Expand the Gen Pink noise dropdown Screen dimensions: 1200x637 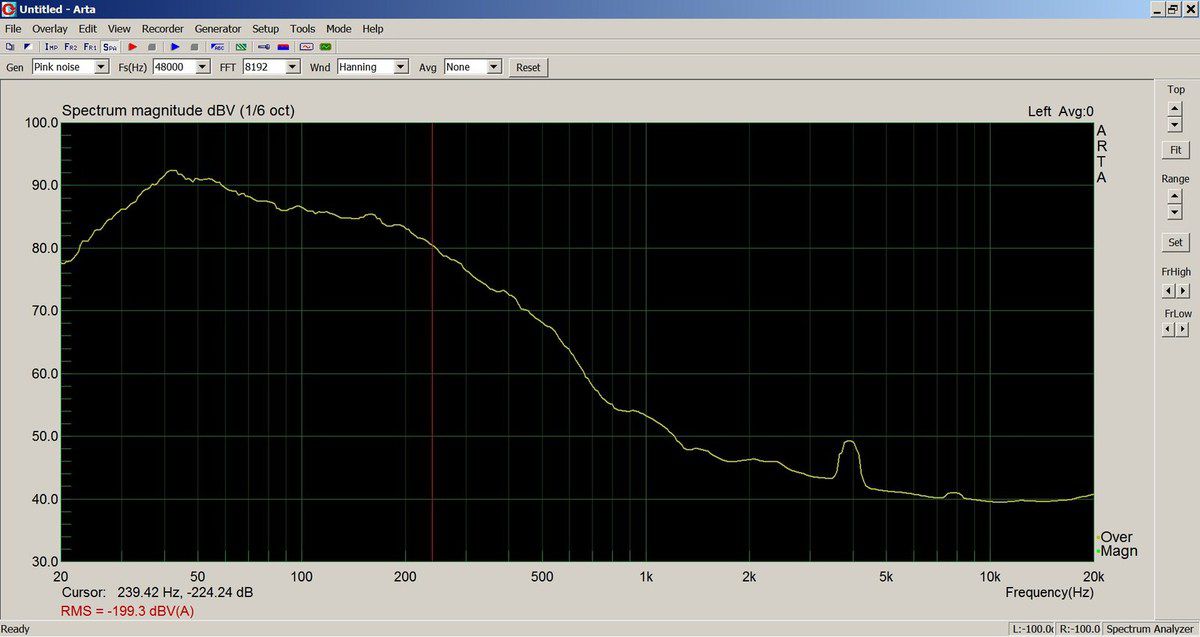pyautogui.click(x=101, y=67)
